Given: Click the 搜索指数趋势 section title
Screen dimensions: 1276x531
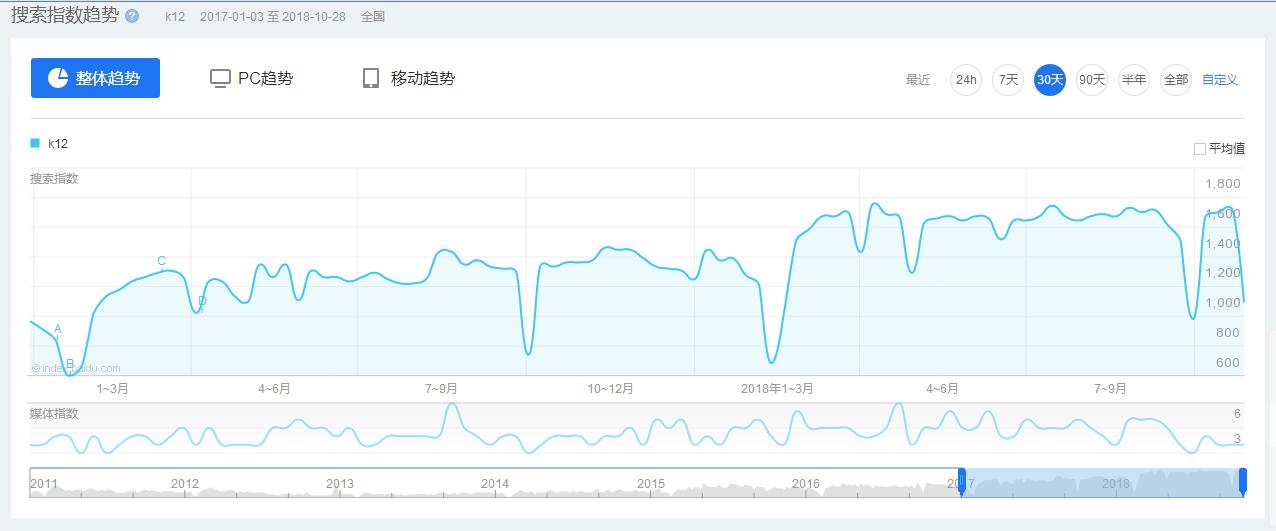Looking at the screenshot, I should pos(64,16).
